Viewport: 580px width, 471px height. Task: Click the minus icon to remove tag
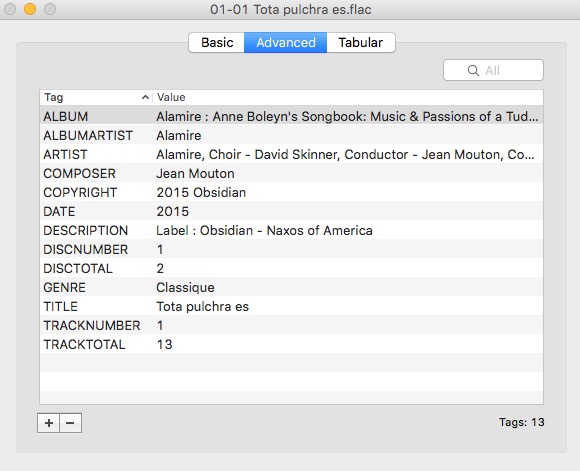(70, 423)
